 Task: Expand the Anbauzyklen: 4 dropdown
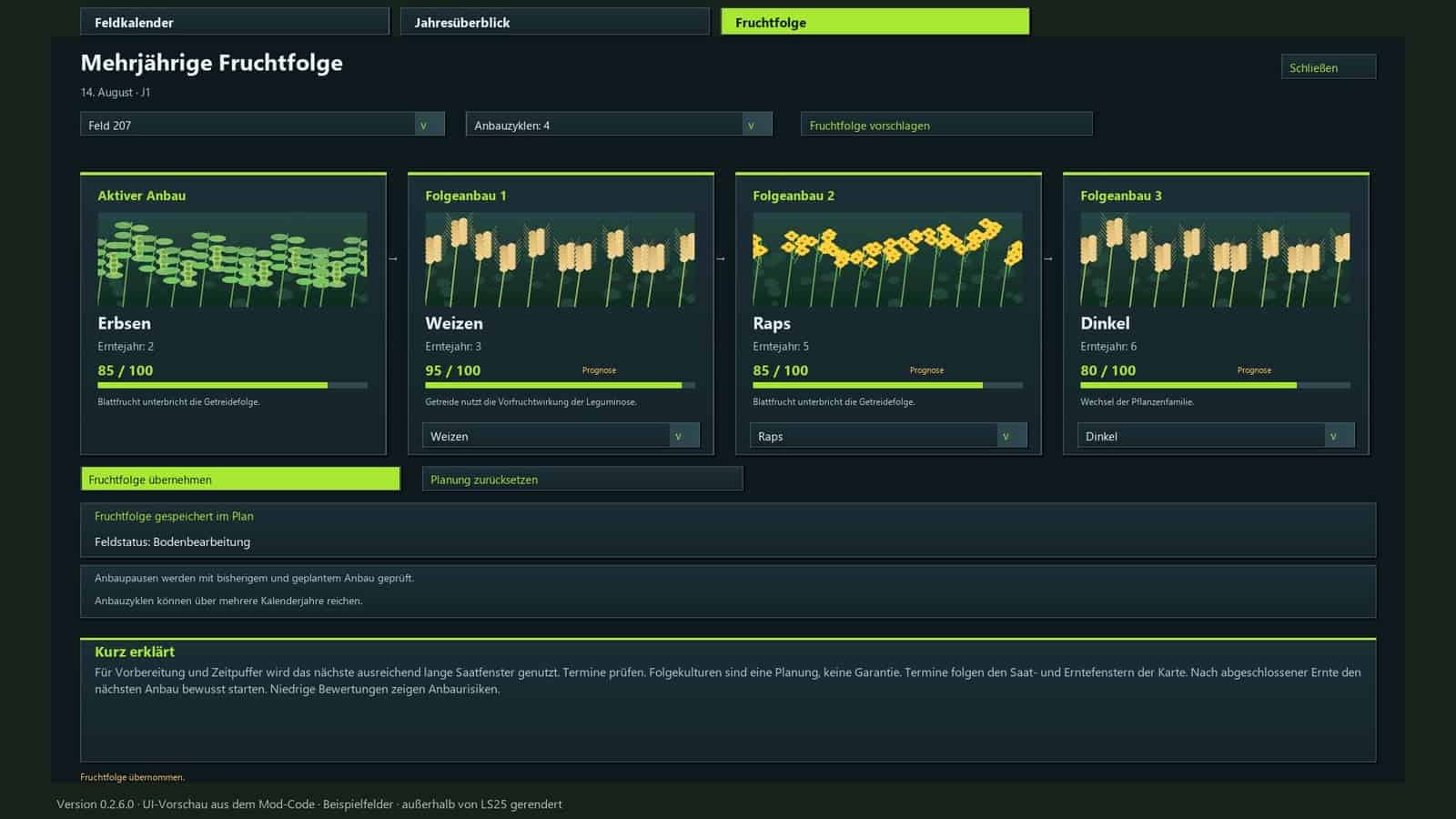(619, 125)
